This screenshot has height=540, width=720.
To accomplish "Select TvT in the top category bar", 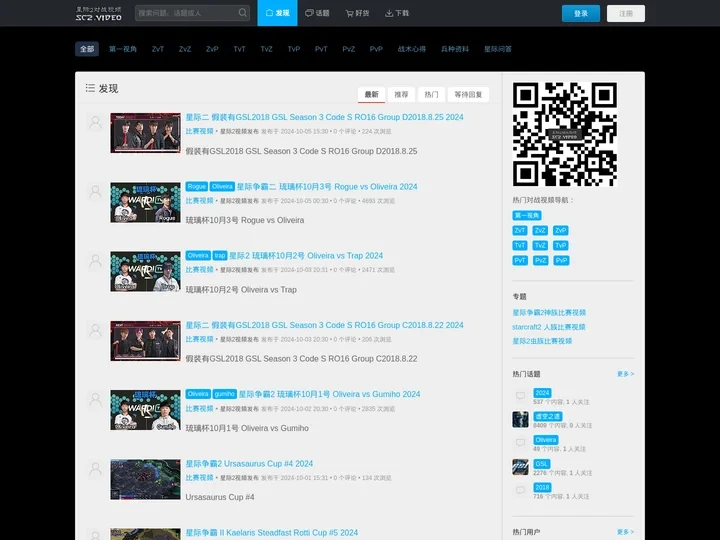I will click(x=239, y=49).
